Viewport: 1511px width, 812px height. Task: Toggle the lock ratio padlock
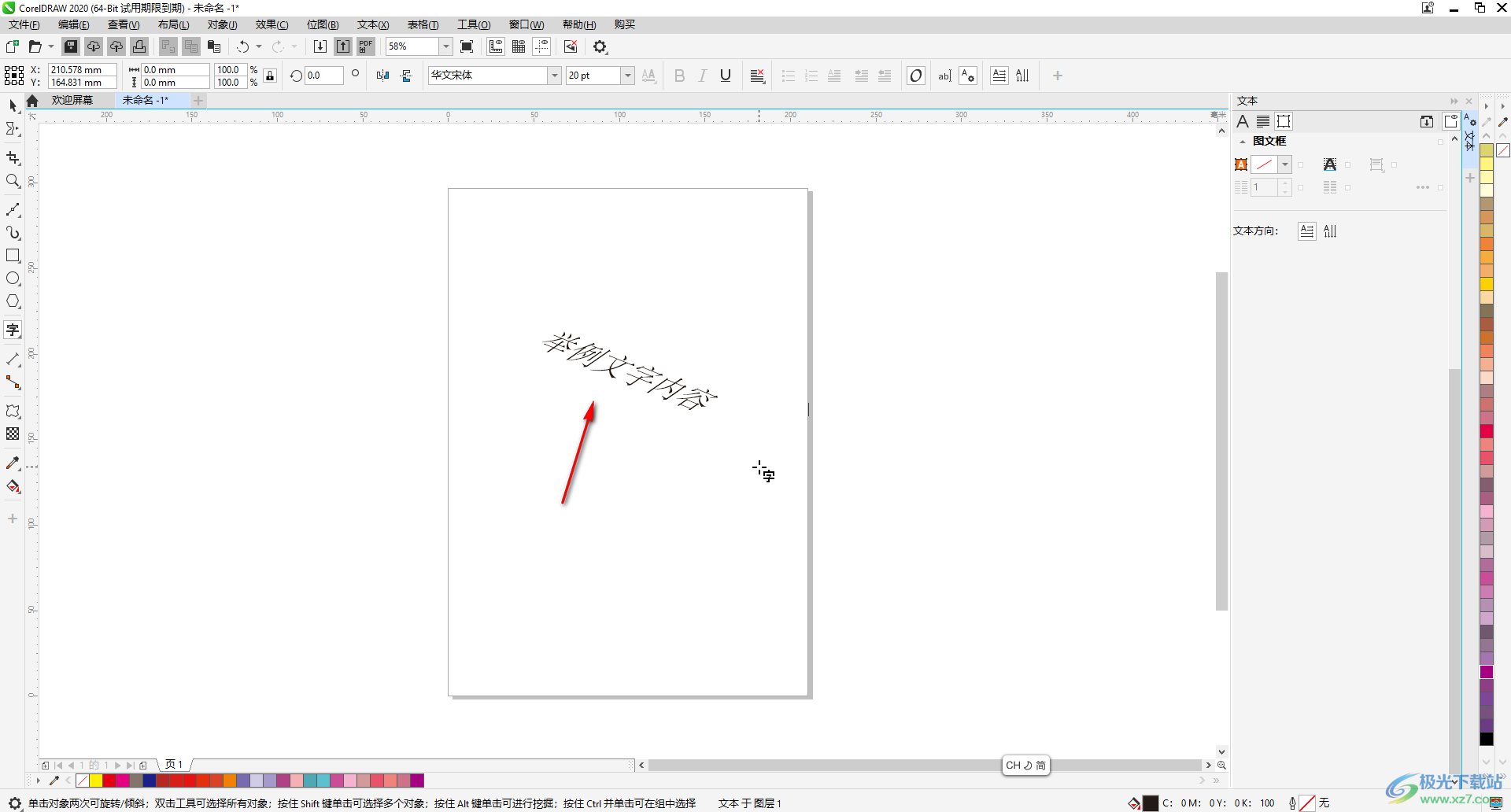point(270,76)
